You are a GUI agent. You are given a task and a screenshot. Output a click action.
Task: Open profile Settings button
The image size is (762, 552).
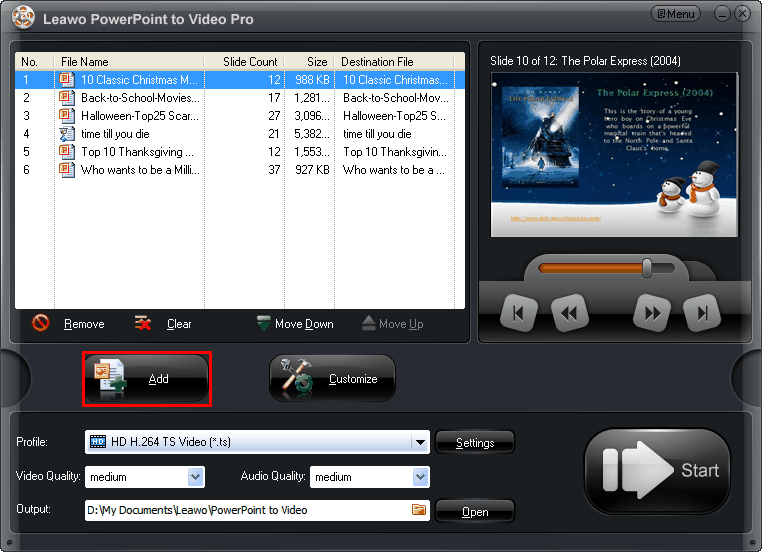coord(475,443)
